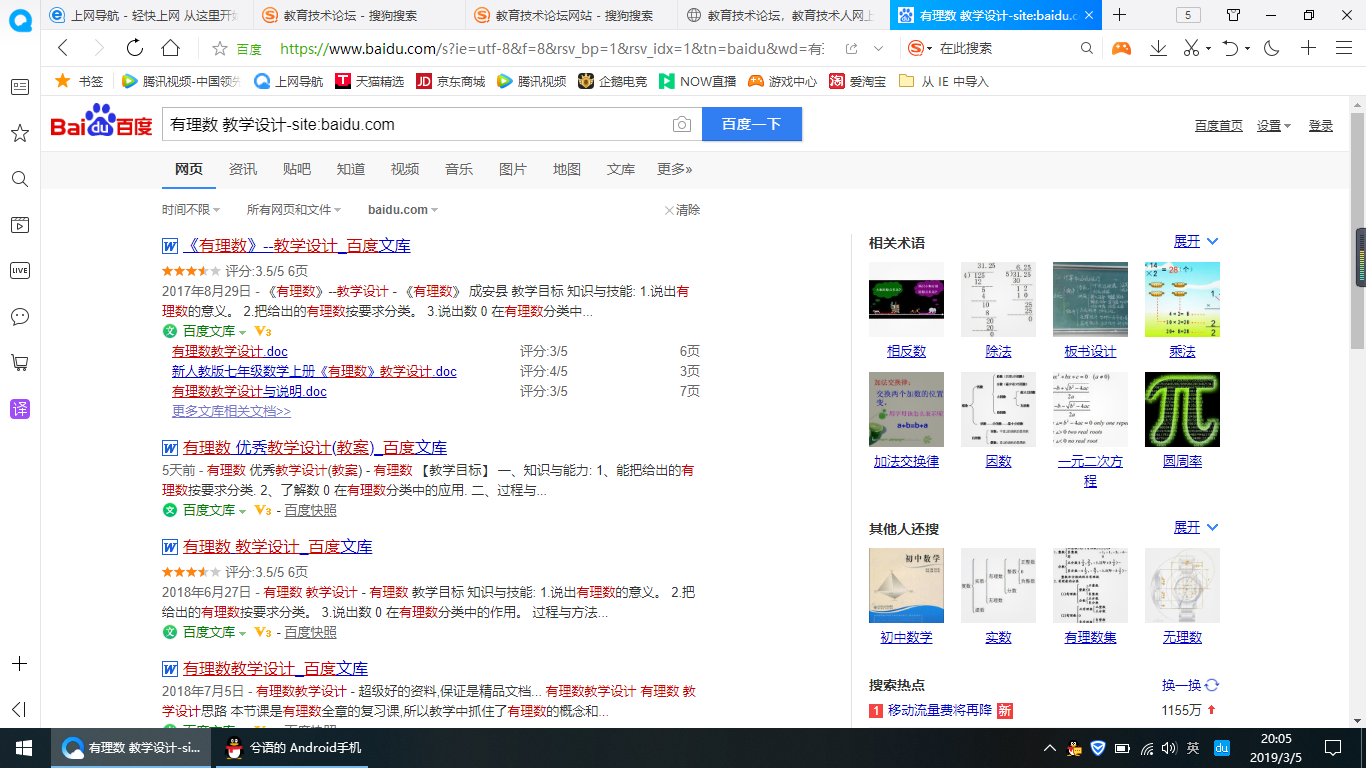1366x768 pixels.
Task: Click the share icon in address bar
Action: point(851,48)
